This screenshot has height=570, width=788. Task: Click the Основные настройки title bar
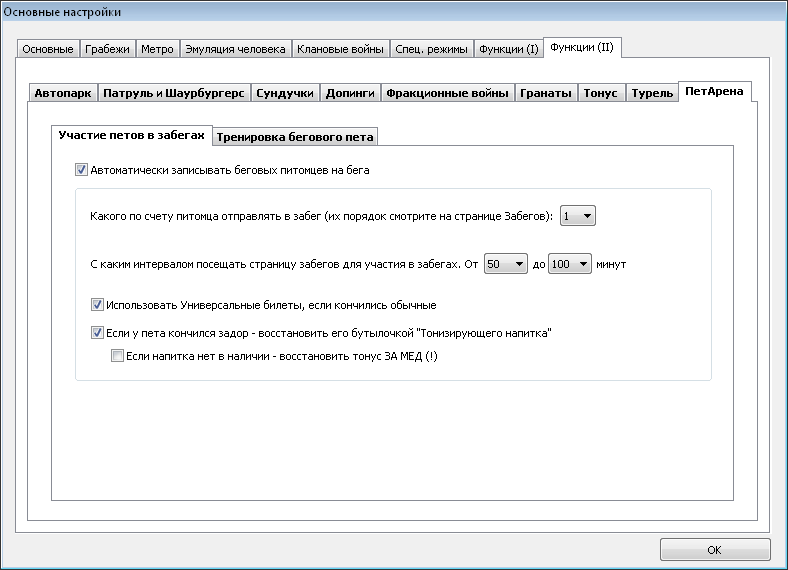[x=394, y=12]
